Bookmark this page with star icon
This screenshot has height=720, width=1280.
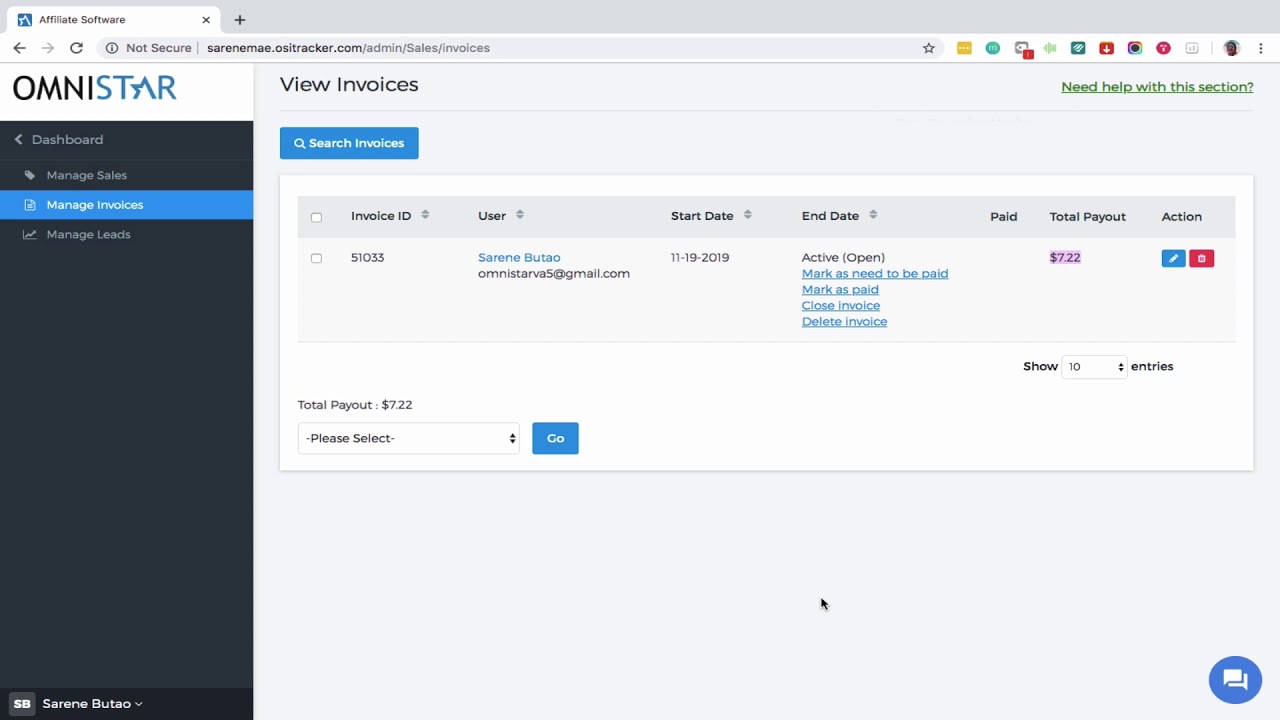929,48
